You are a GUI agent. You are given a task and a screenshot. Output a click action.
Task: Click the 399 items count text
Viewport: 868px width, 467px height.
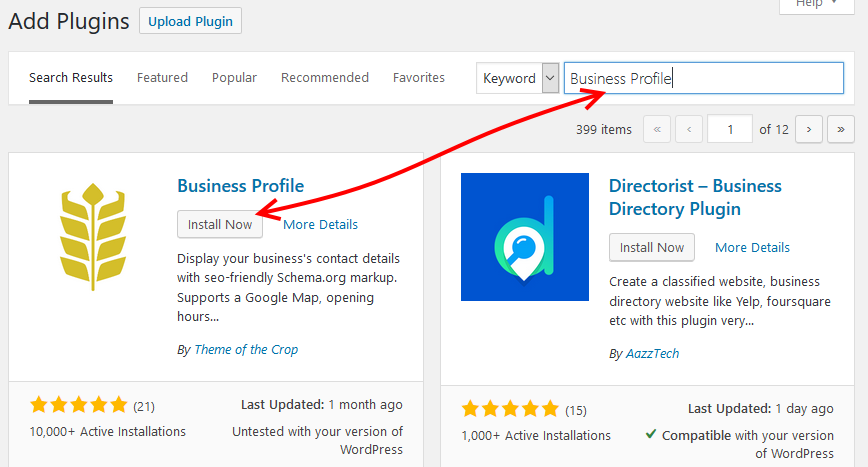click(x=603, y=129)
